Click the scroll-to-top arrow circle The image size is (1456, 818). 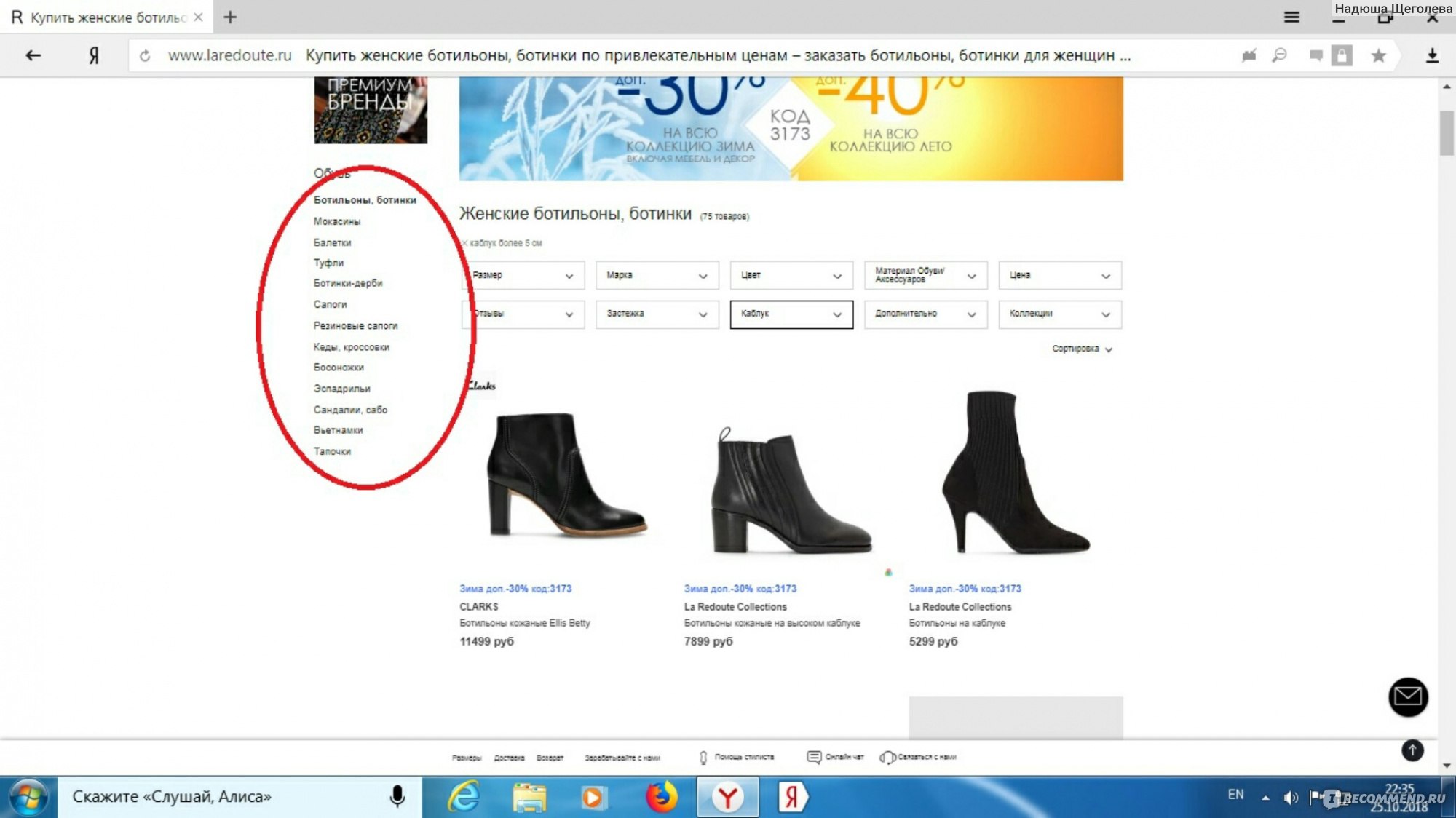(x=1412, y=750)
